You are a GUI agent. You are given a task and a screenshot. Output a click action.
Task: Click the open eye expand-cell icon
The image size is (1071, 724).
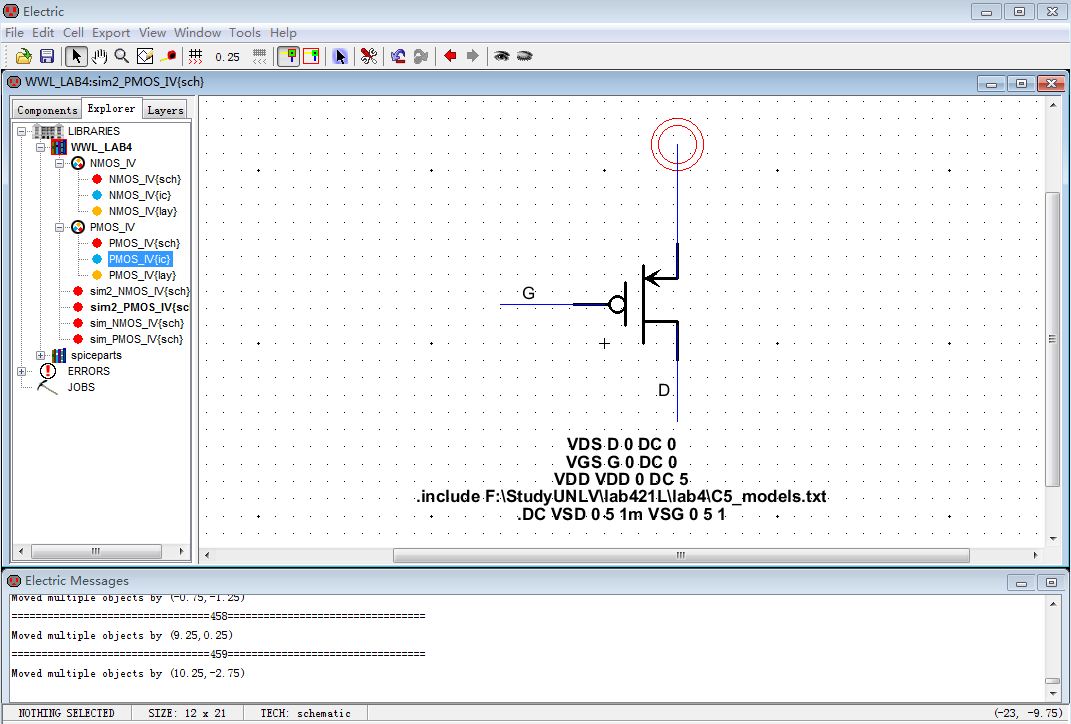pos(502,56)
